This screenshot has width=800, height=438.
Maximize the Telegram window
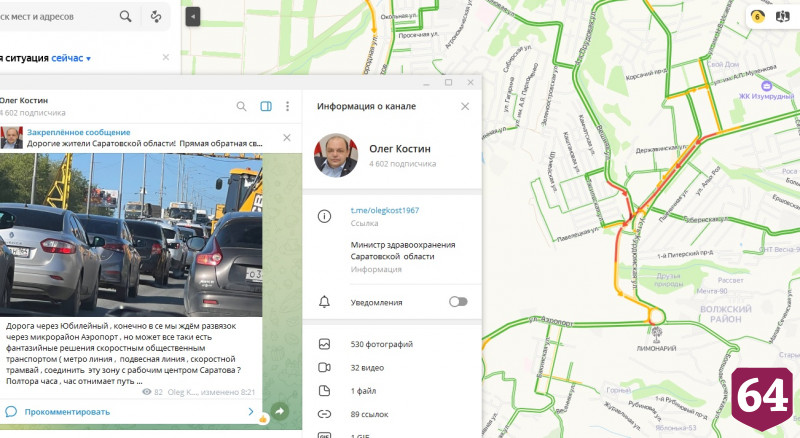[448, 82]
